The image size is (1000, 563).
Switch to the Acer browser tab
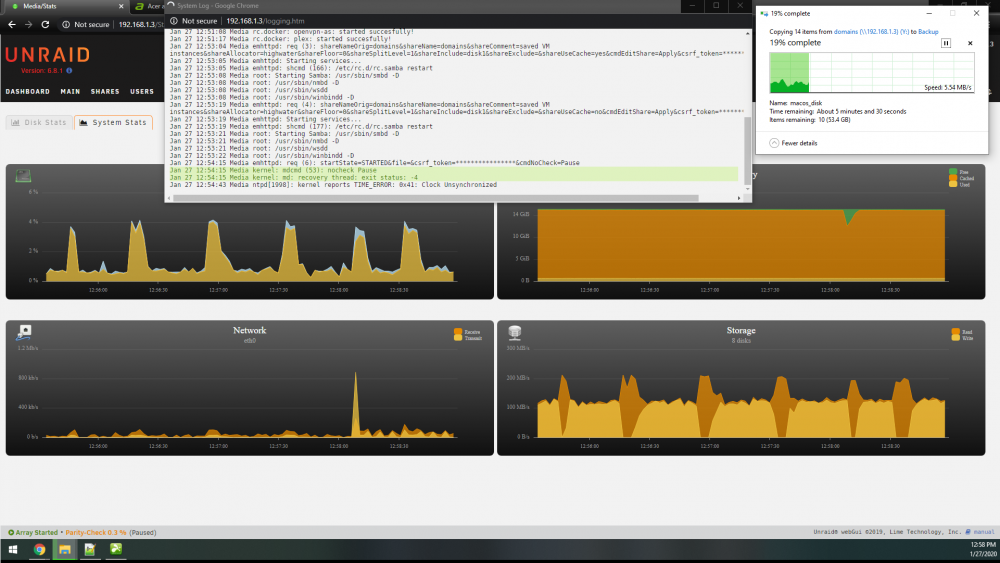pyautogui.click(x=147, y=6)
